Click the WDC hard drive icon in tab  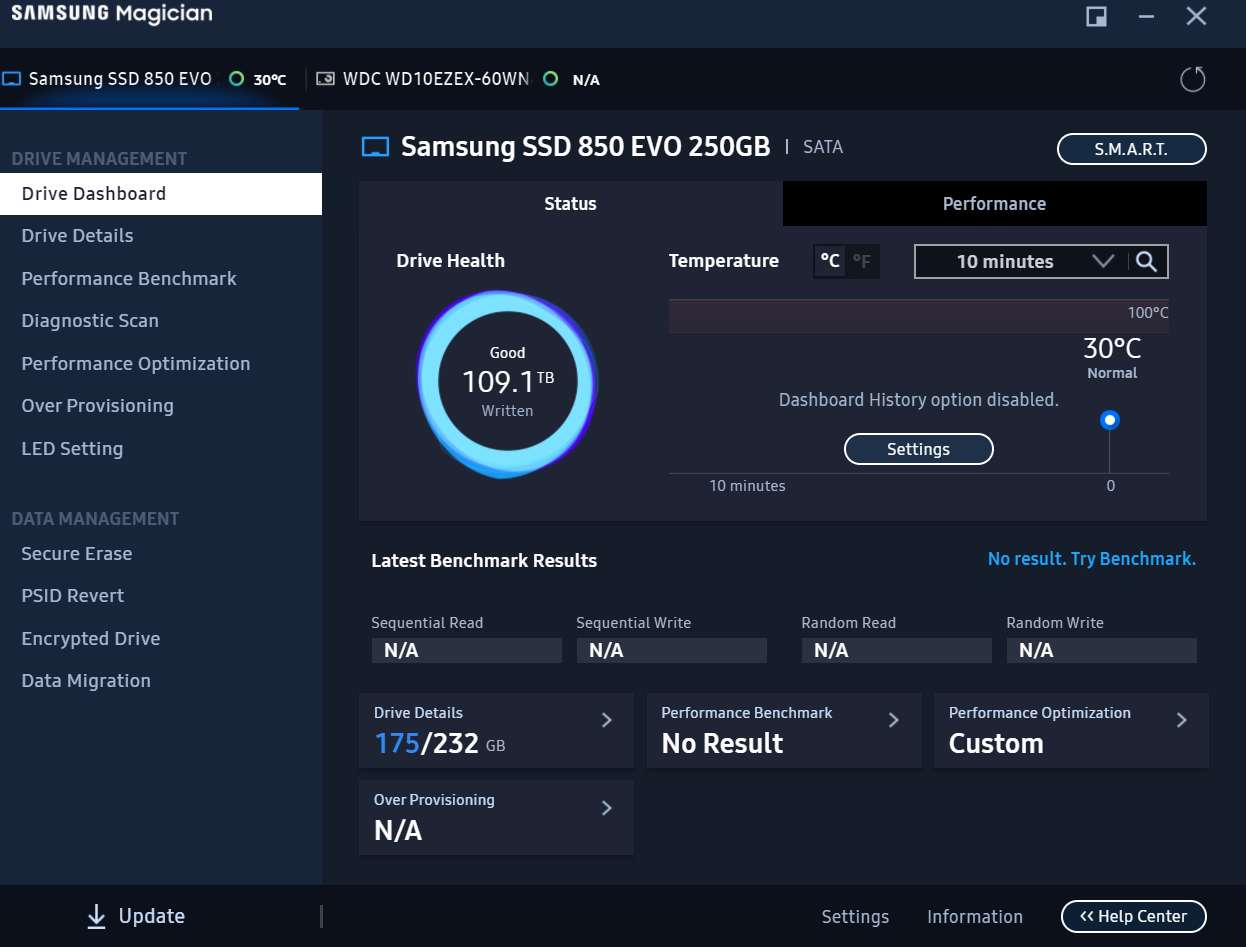pos(325,79)
